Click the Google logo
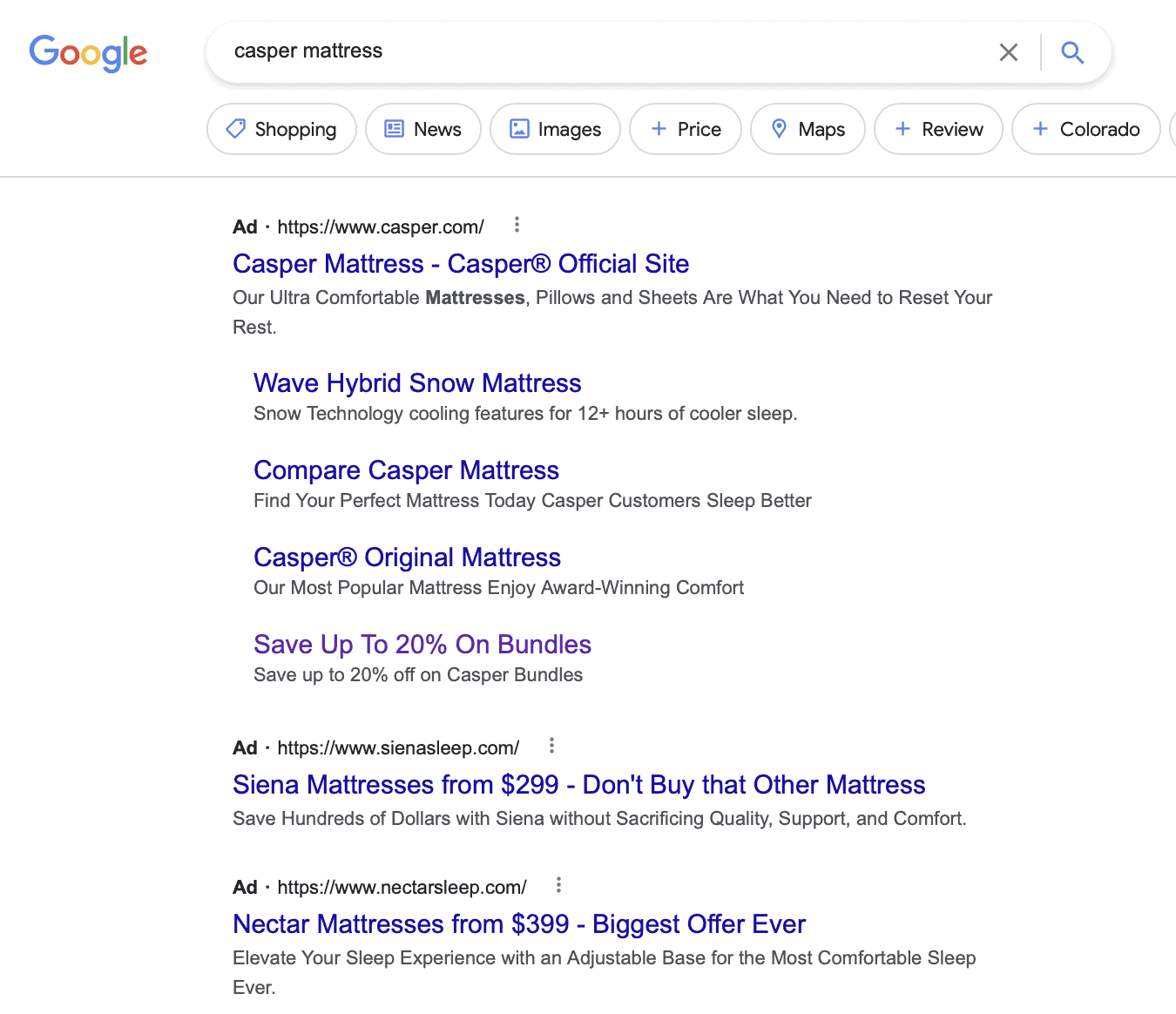The width and height of the screenshot is (1176, 1014). (88, 53)
